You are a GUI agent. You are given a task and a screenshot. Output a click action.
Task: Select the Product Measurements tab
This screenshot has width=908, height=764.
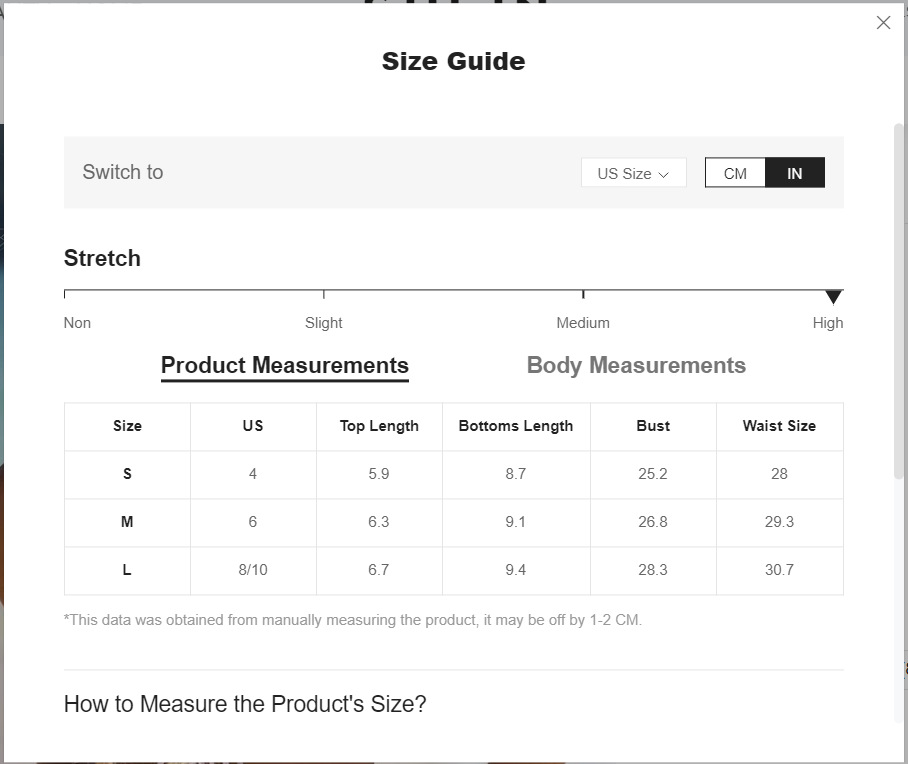click(x=285, y=366)
